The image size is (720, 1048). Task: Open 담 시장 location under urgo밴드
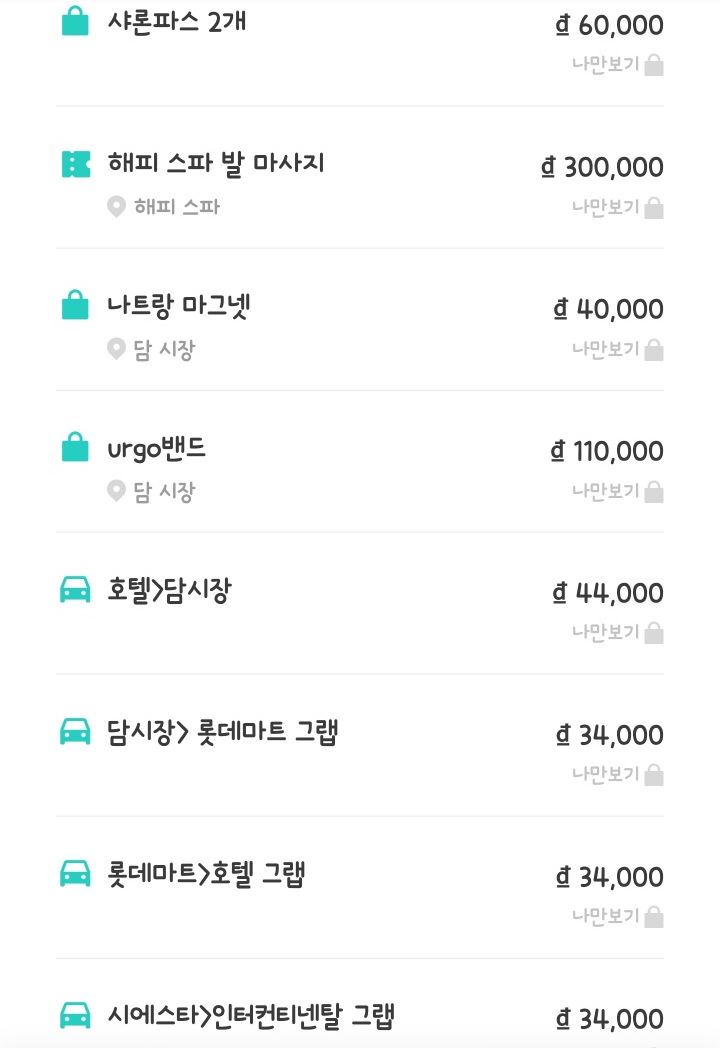(164, 492)
